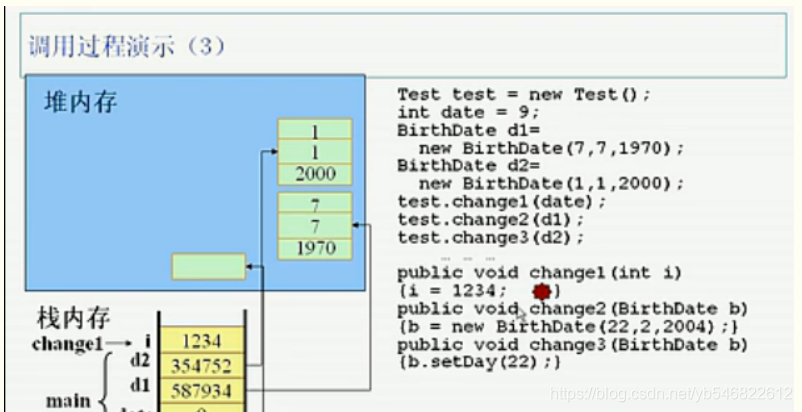Select "public void change2(BirthDate b)" declaration
This screenshot has width=802, height=412.
click(x=572, y=309)
